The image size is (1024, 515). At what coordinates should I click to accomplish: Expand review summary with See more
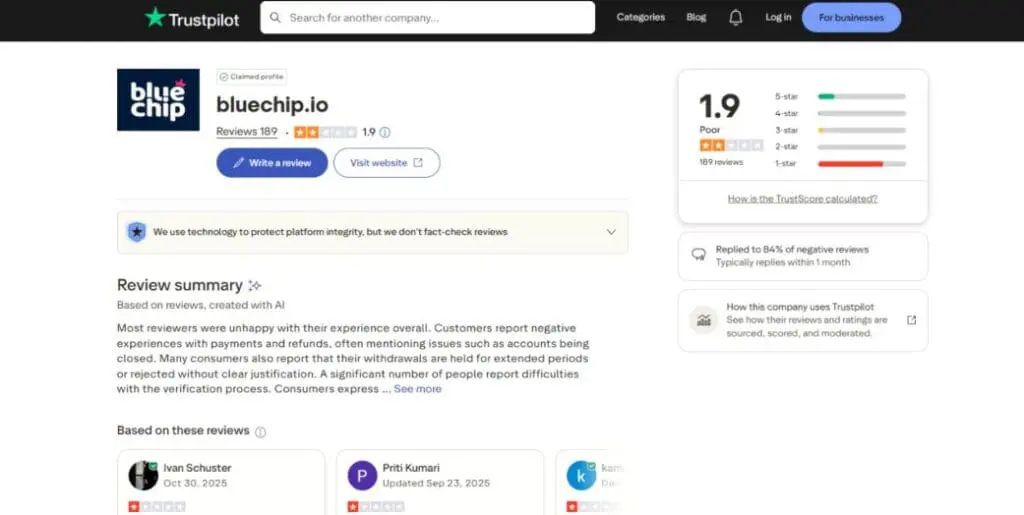[417, 389]
